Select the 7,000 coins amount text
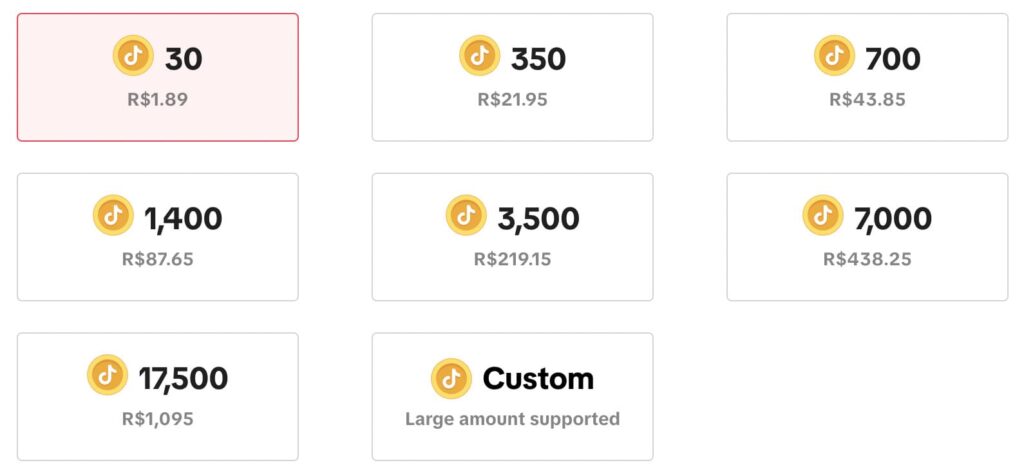This screenshot has width=1024, height=474. click(893, 218)
